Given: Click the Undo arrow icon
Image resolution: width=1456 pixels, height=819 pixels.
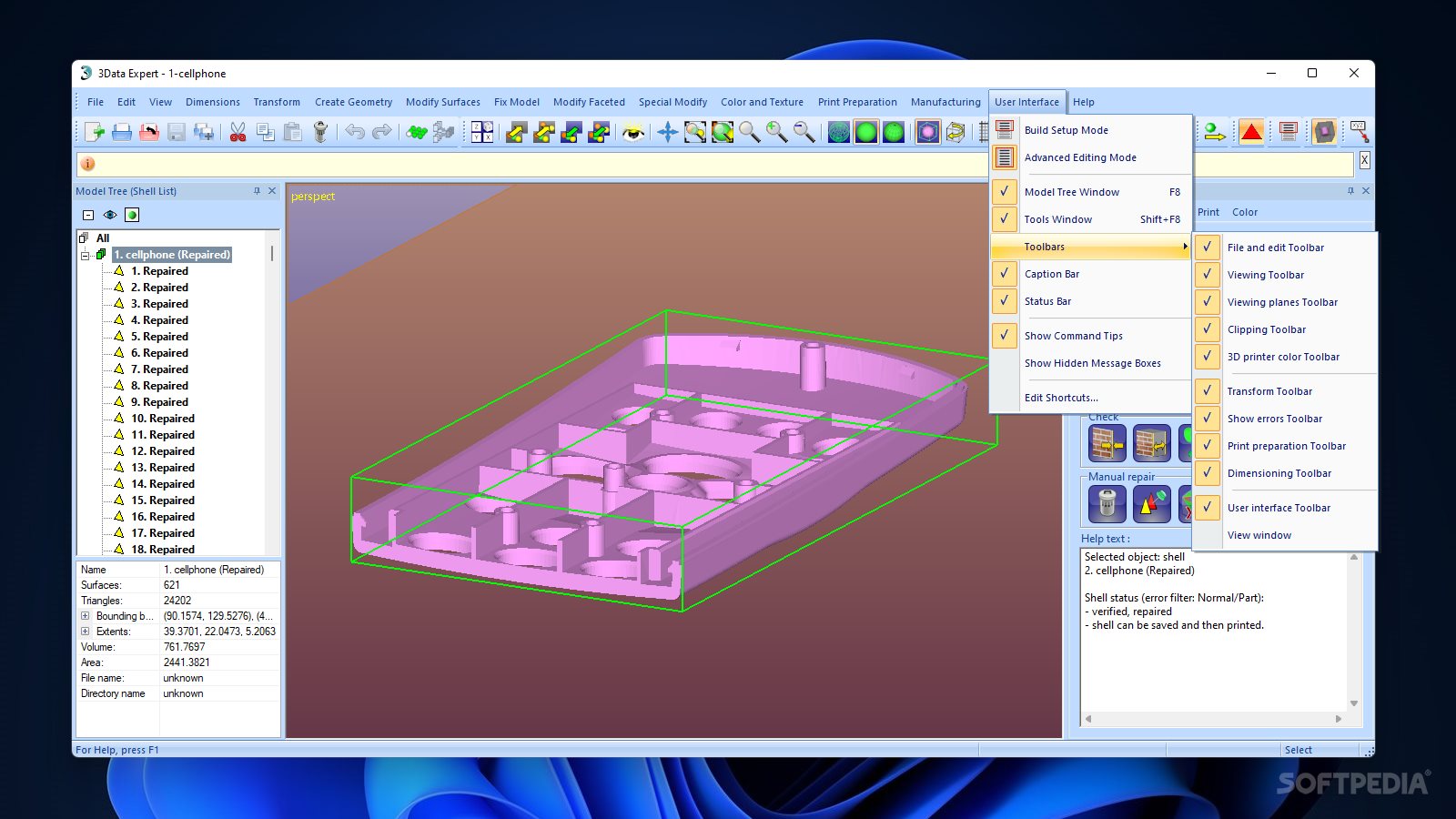Looking at the screenshot, I should point(354,132).
